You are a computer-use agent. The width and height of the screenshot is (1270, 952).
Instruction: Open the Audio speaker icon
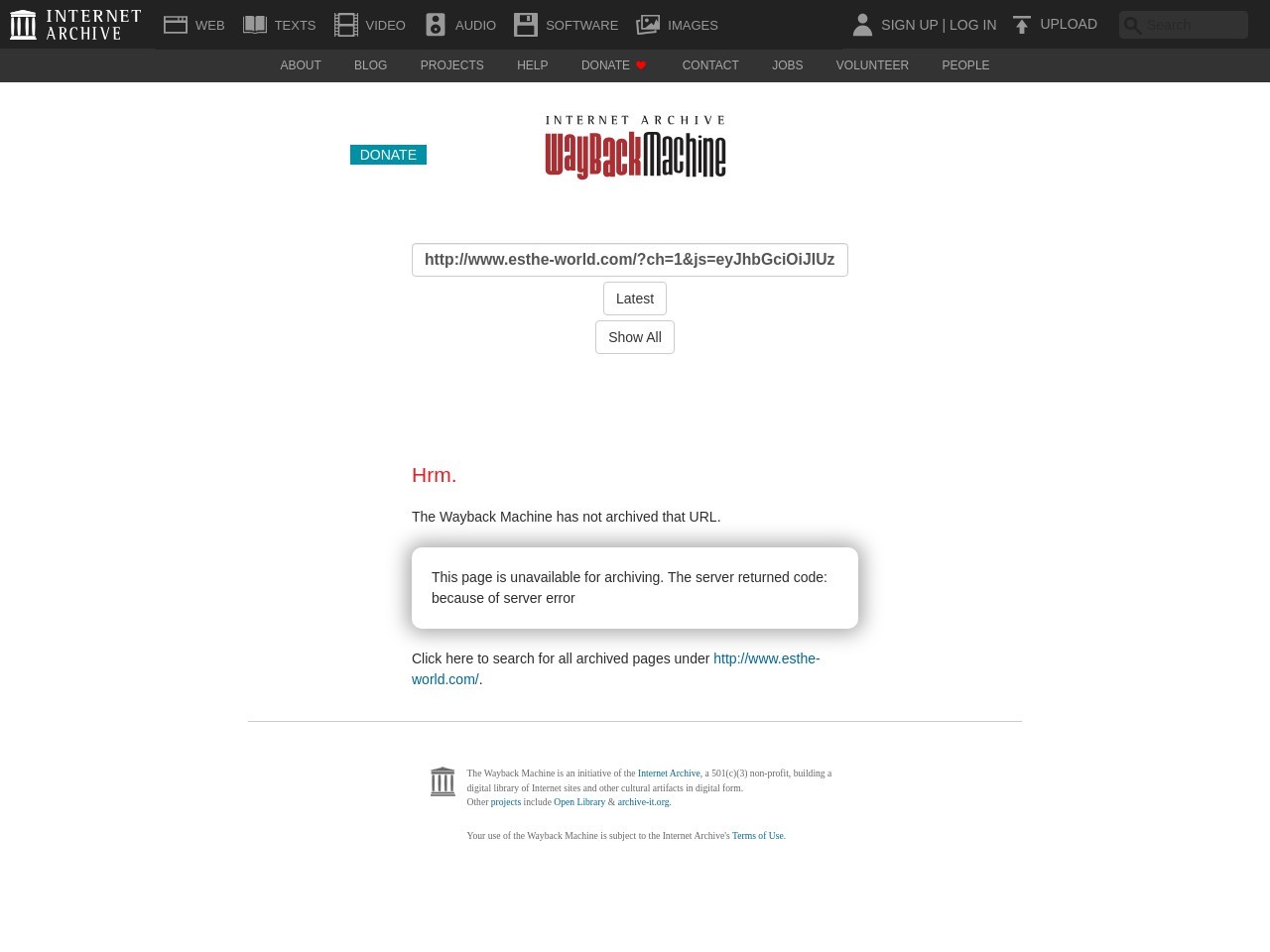[x=436, y=25]
